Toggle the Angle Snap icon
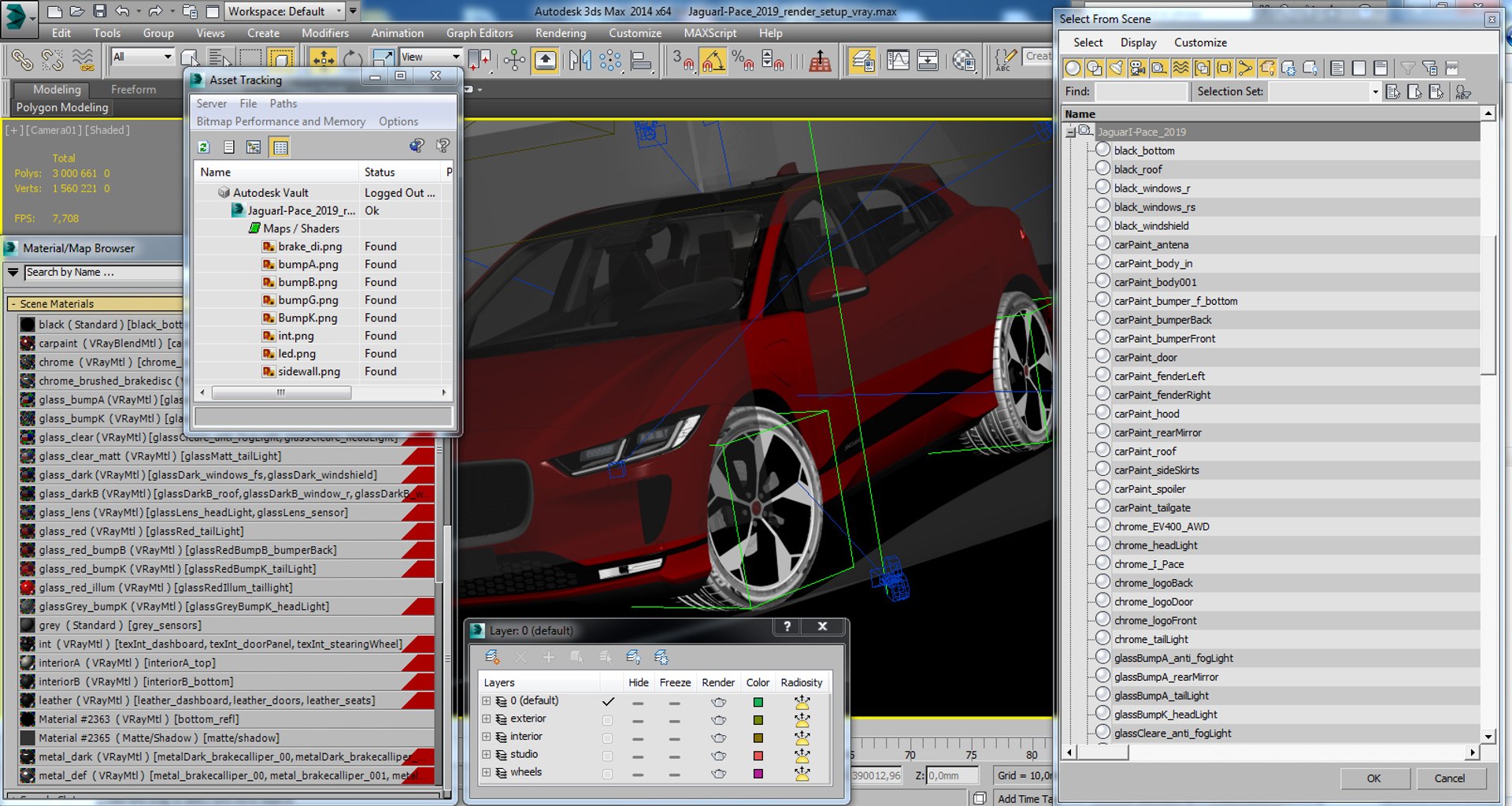The image size is (1512, 806). [x=713, y=60]
